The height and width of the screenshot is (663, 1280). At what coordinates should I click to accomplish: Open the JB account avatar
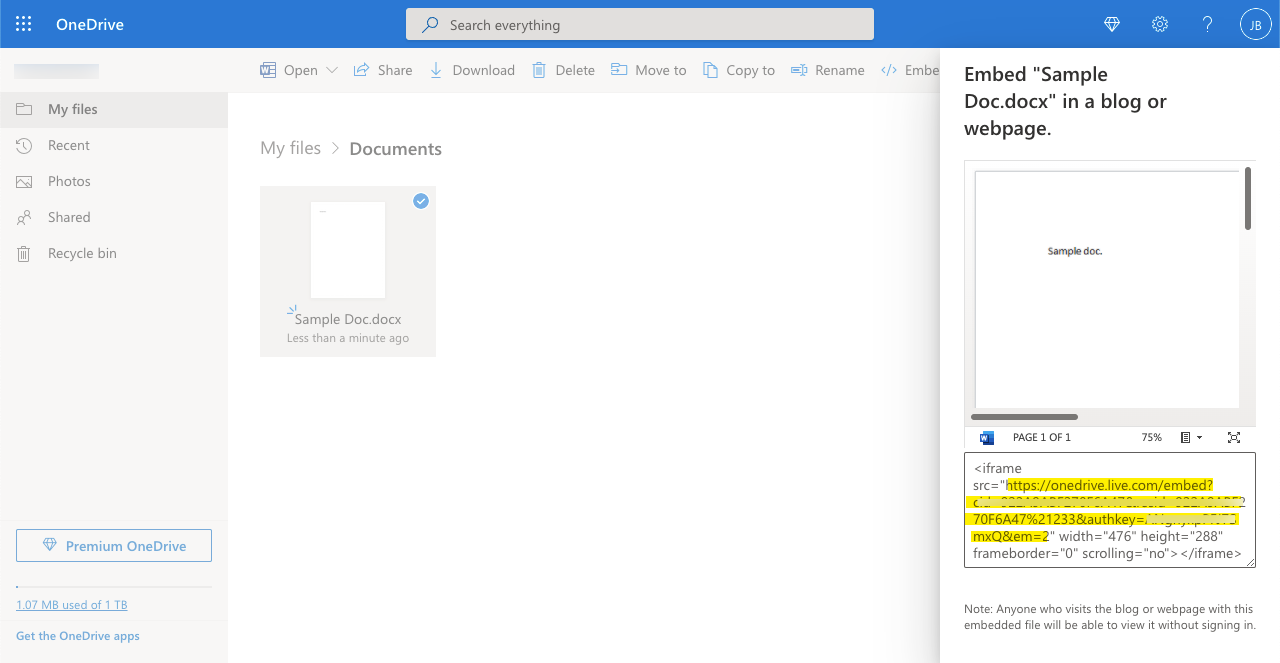point(1256,24)
